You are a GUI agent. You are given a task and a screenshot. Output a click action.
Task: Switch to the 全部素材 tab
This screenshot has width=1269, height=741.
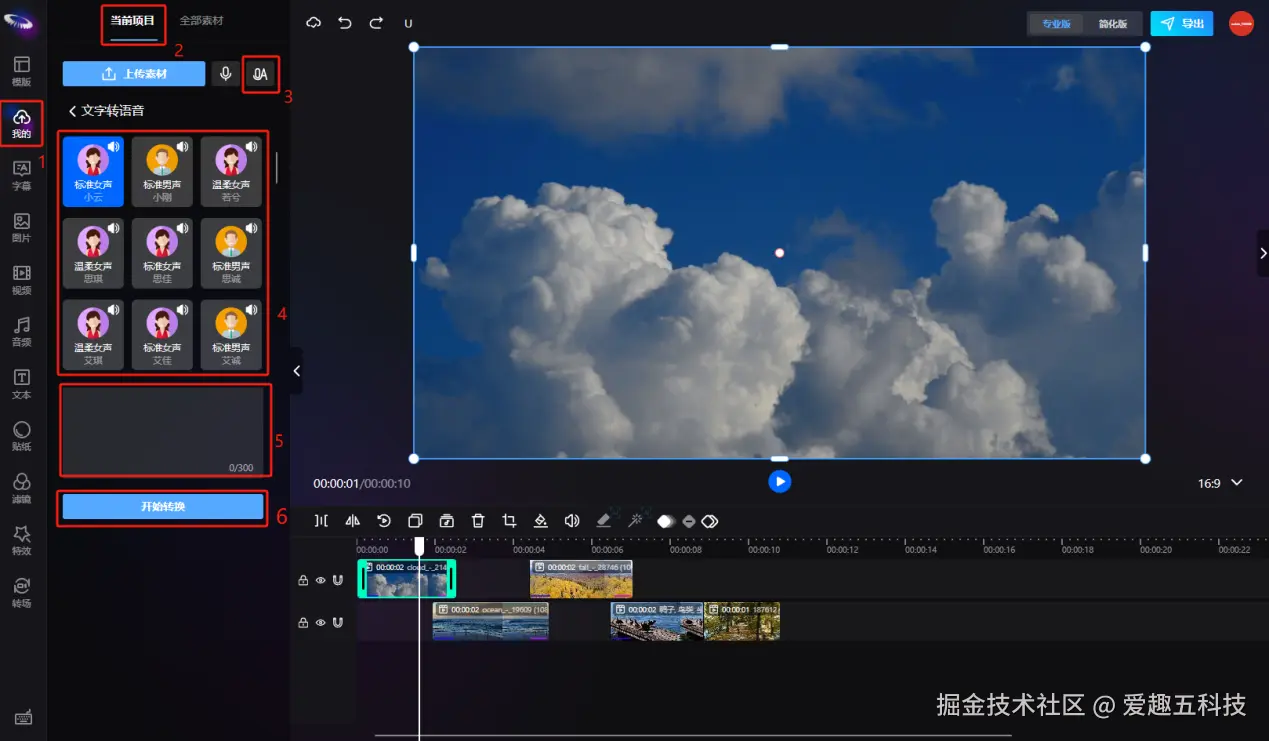[201, 21]
